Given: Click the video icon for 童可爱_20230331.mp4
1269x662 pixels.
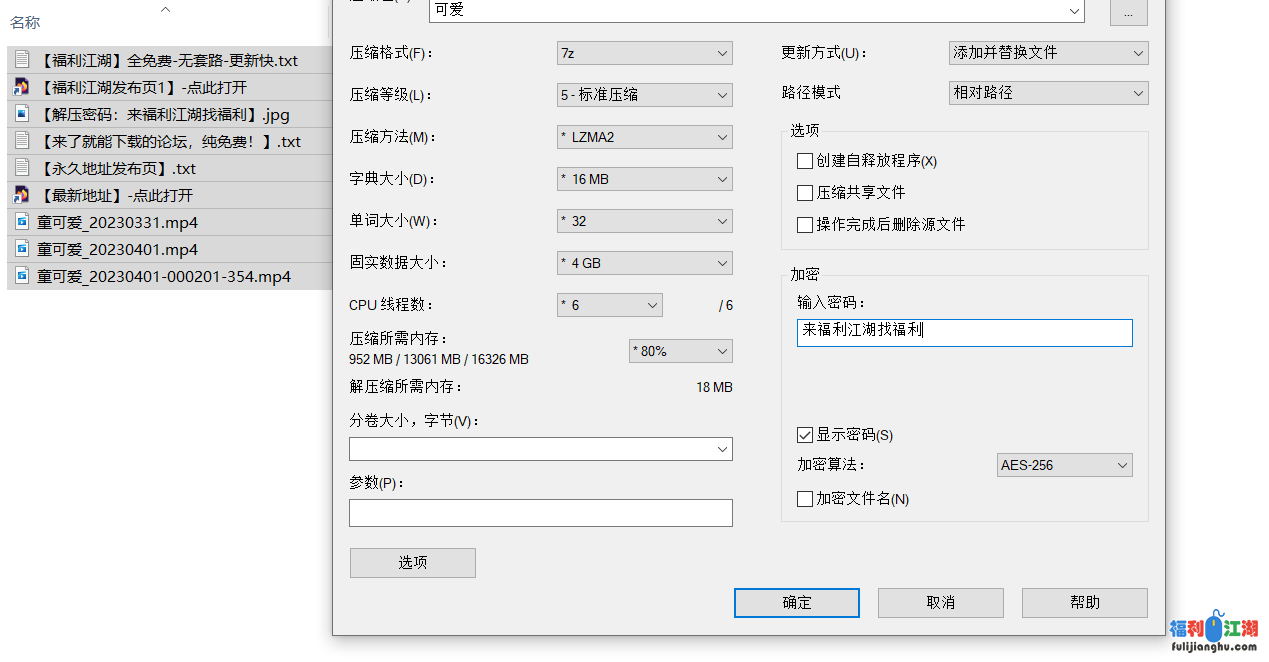Looking at the screenshot, I should (21, 222).
